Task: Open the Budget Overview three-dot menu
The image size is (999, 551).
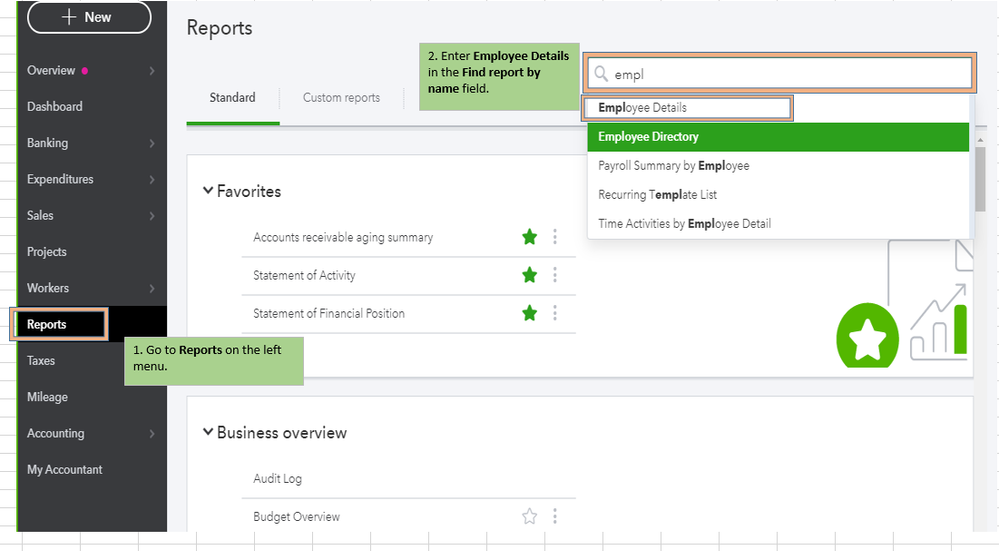Action: (x=555, y=517)
